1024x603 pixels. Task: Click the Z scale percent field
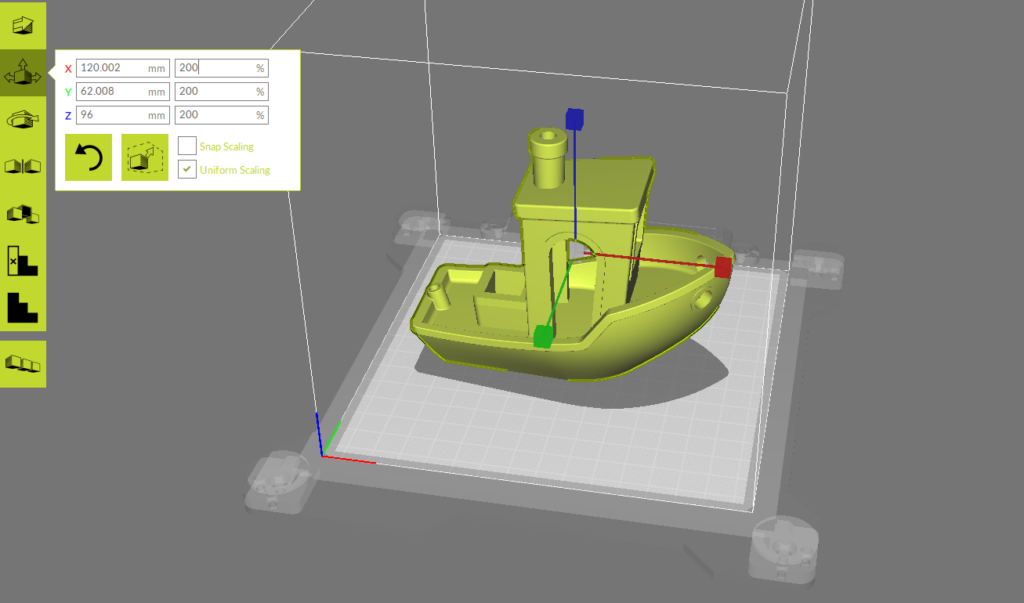[x=221, y=115]
